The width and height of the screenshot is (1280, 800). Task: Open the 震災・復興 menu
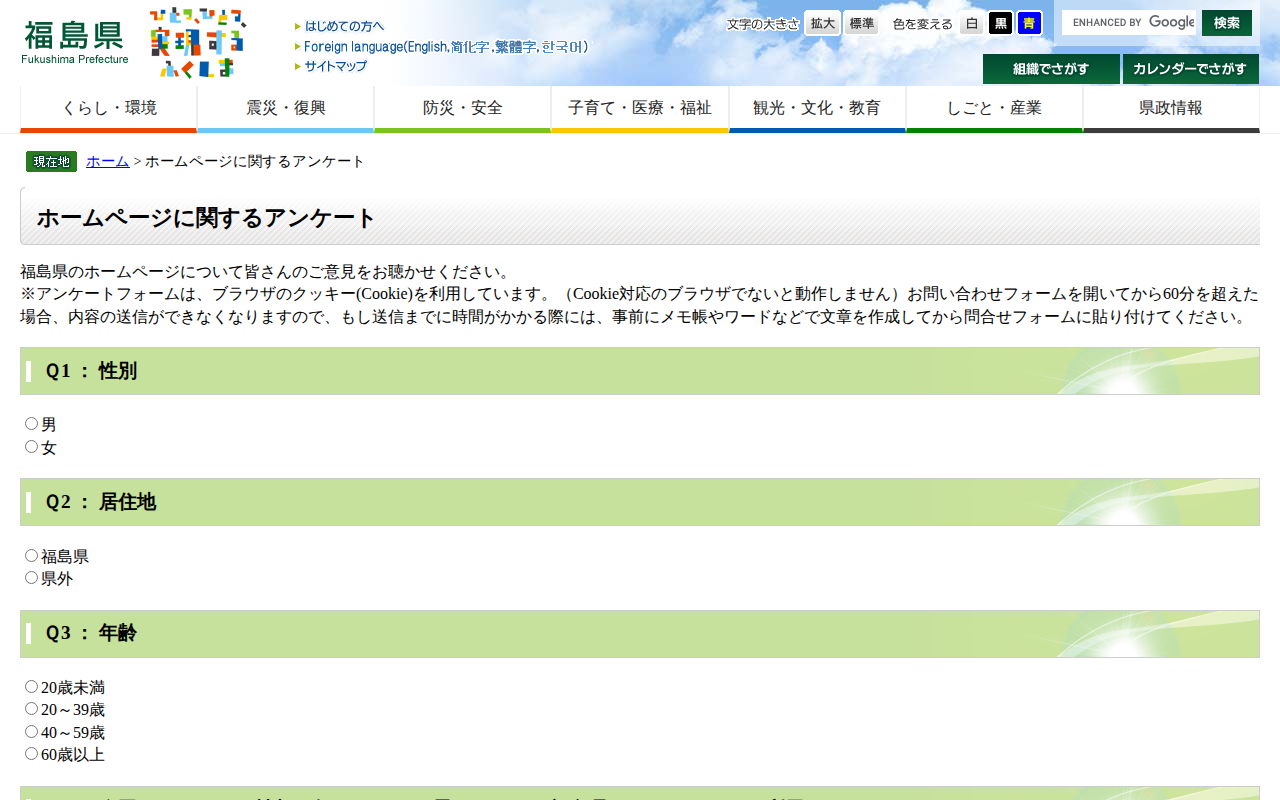[286, 109]
